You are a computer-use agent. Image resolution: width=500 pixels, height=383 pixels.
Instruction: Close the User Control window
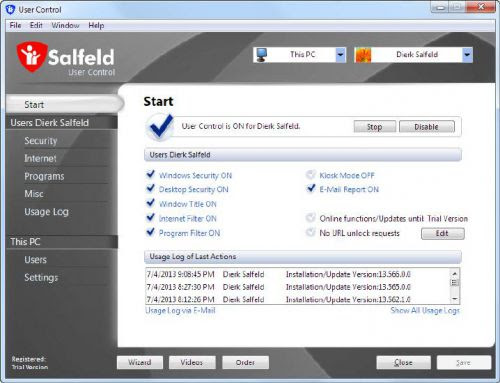tap(481, 7)
